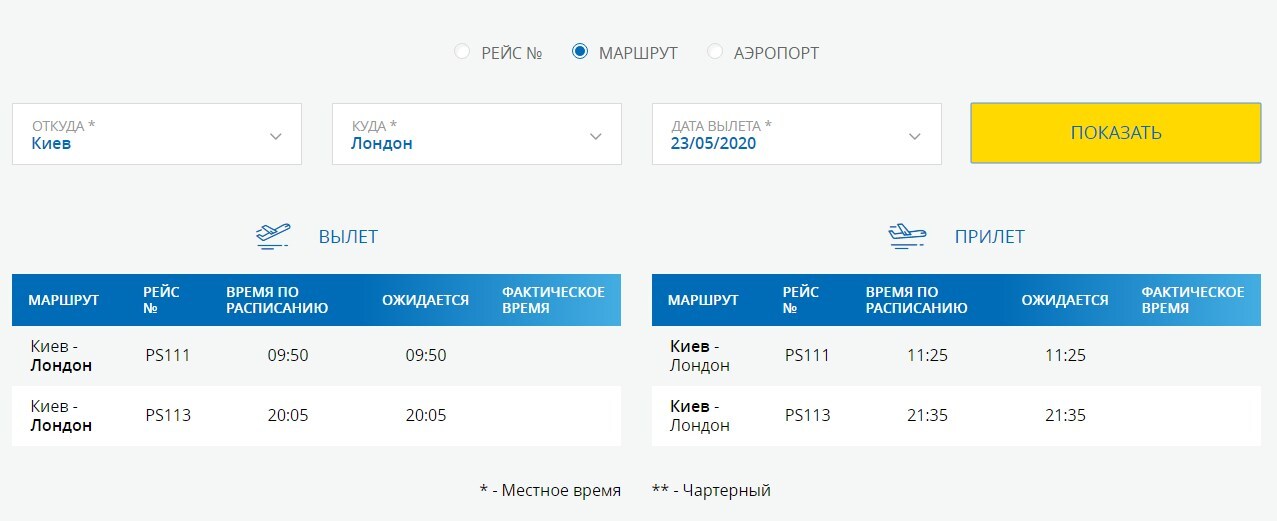Click flight PS111 in arrivals table
The image size is (1277, 521).
807,355
